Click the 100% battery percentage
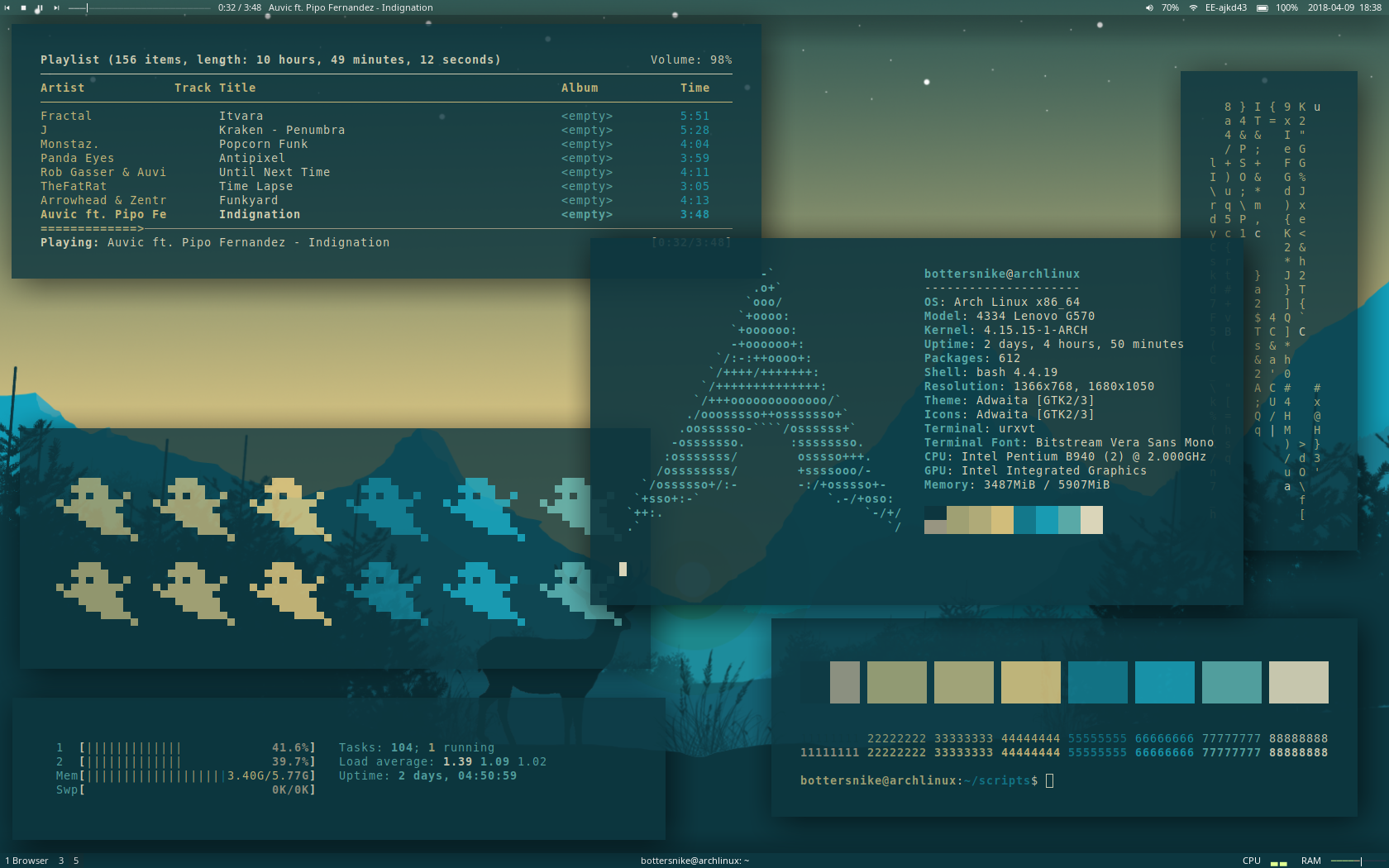The width and height of the screenshot is (1389, 868). coord(1286,7)
